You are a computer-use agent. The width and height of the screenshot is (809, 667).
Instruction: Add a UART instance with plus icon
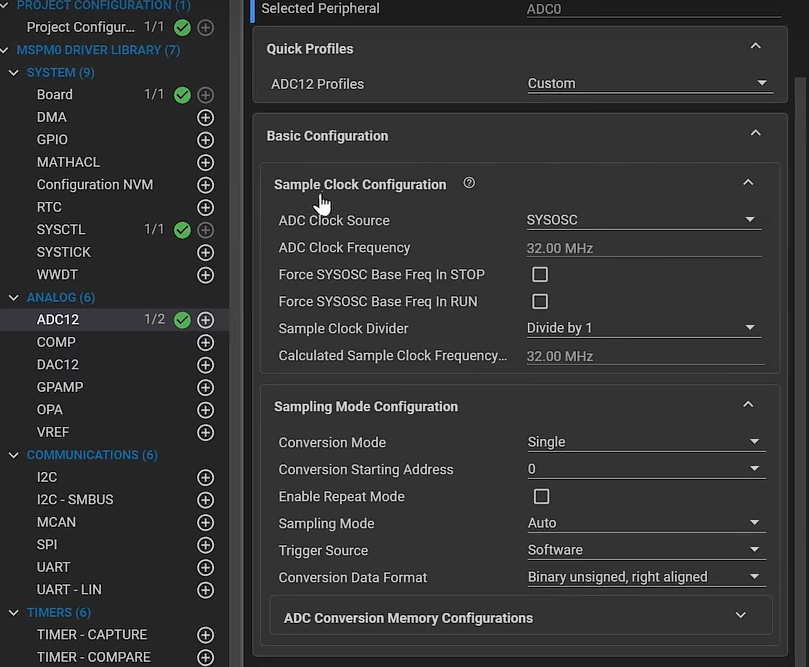coord(206,567)
